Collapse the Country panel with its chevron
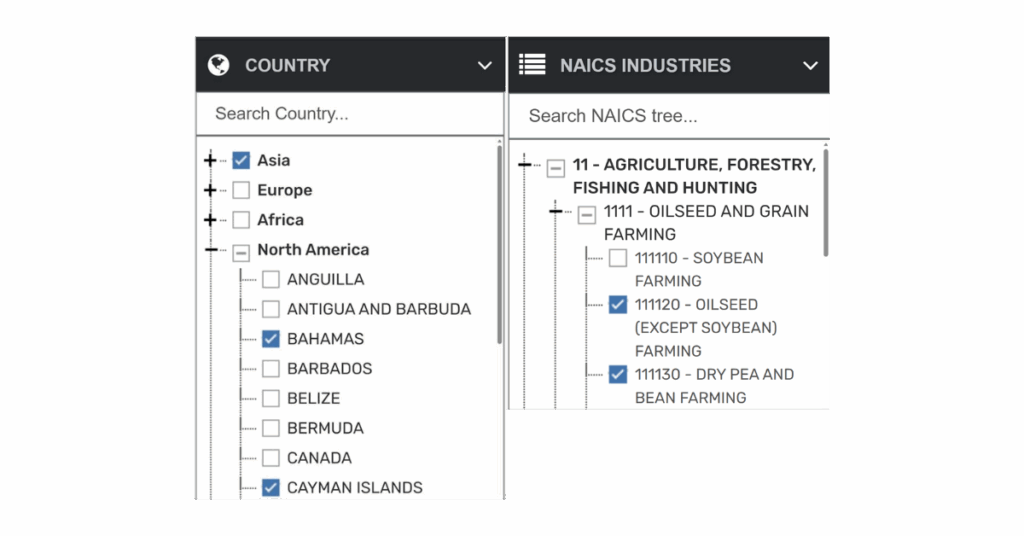Viewport: 1024px width, 536px height. click(485, 66)
